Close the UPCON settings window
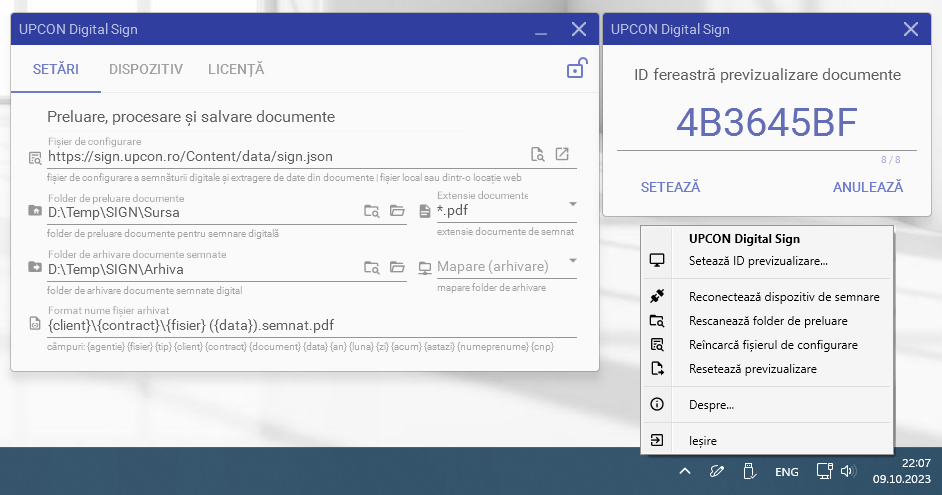This screenshot has height=495, width=942. tap(579, 29)
